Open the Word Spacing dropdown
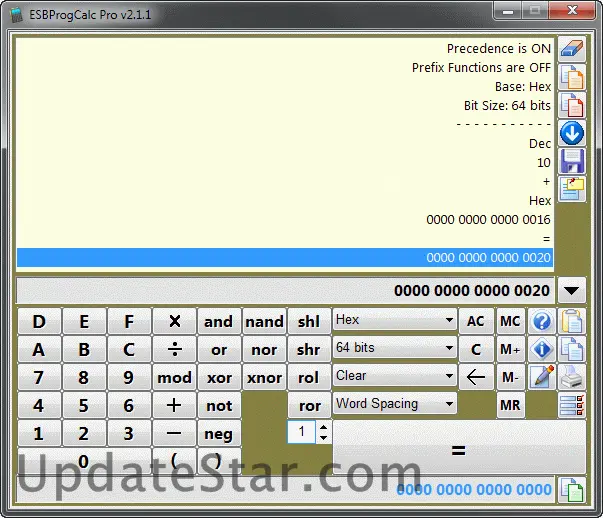Viewport: 603px width, 518px height. click(395, 403)
